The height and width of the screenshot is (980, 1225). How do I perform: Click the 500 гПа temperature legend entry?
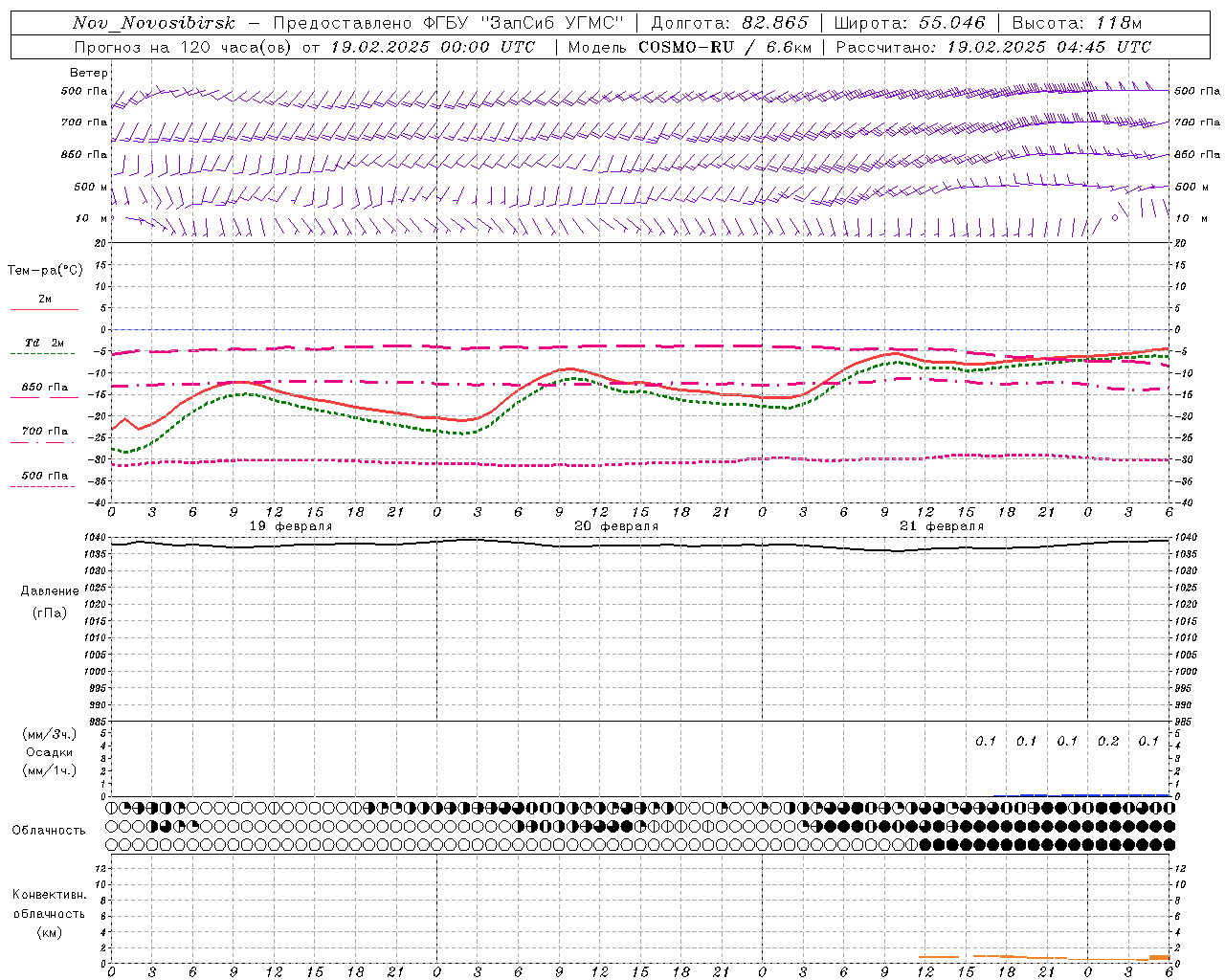(45, 476)
